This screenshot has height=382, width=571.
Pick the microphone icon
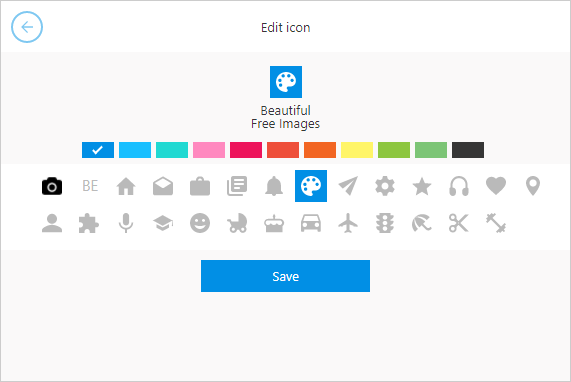(x=126, y=223)
